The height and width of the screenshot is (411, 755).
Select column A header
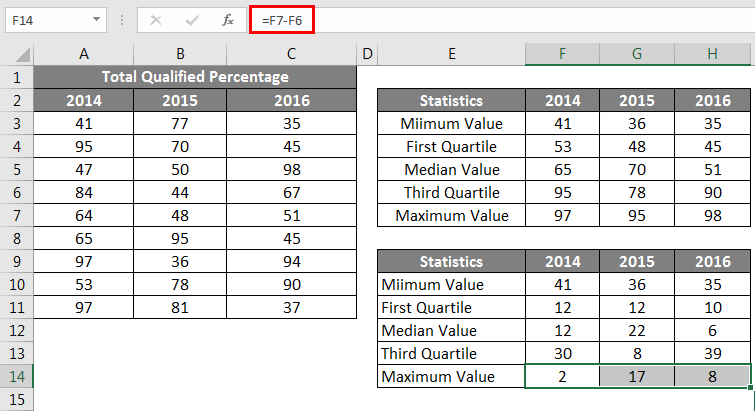[x=83, y=54]
